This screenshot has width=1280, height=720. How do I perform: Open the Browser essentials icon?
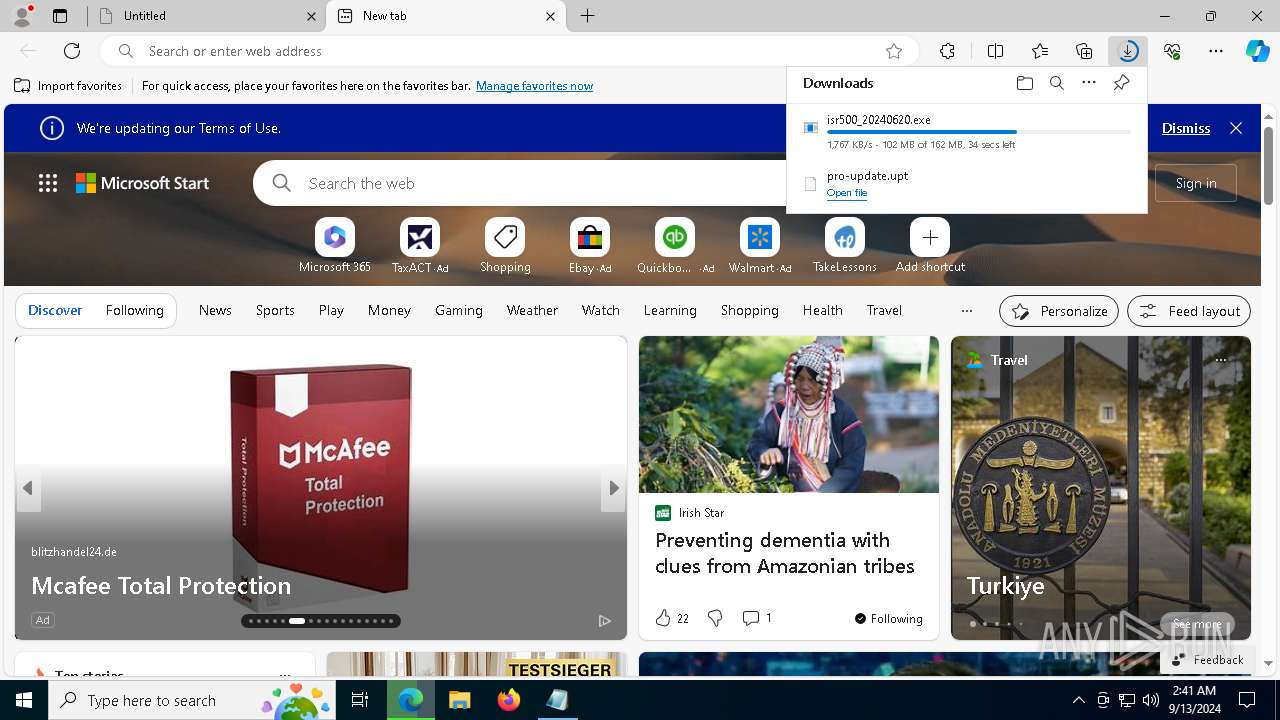1172,51
